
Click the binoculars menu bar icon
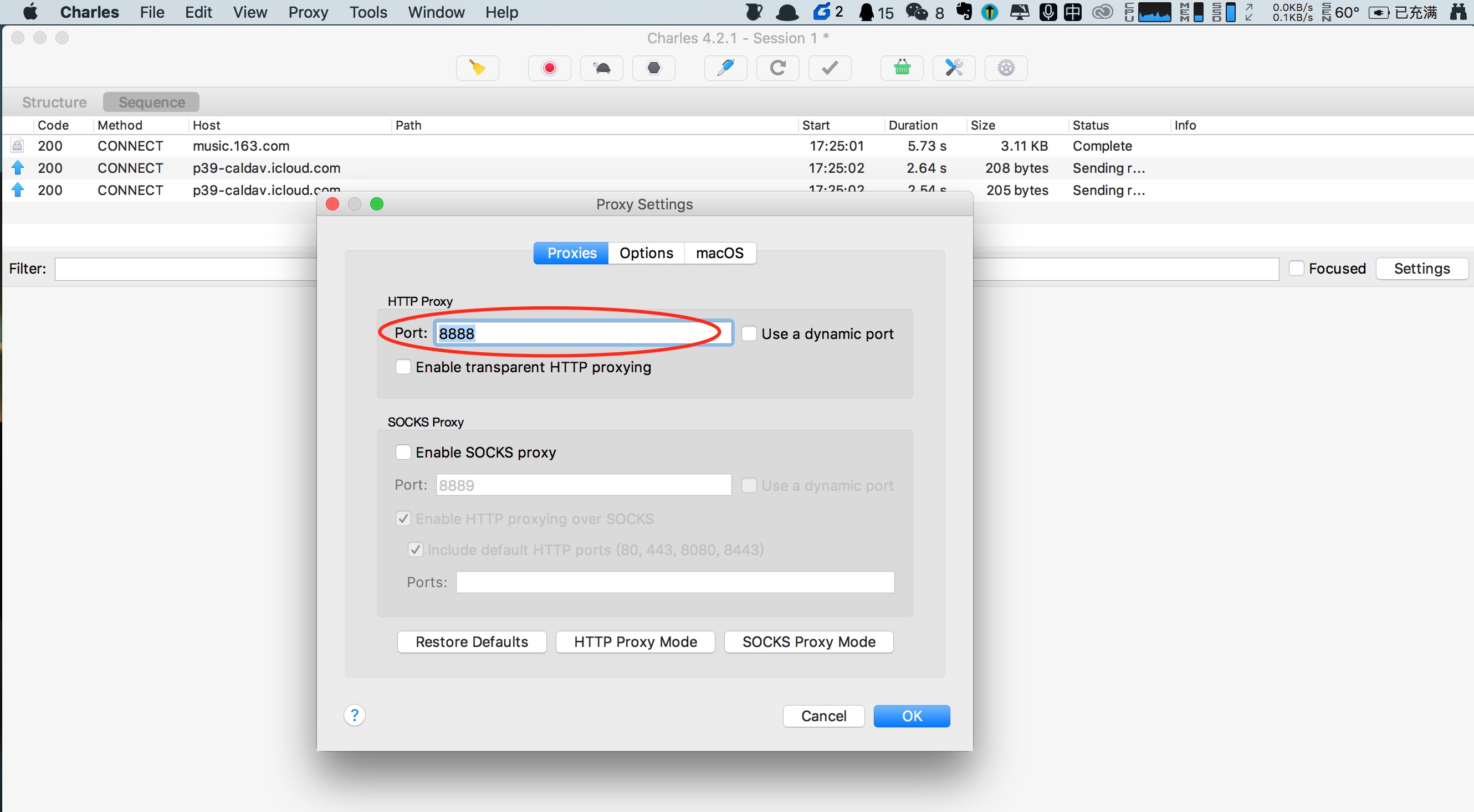(1458, 12)
